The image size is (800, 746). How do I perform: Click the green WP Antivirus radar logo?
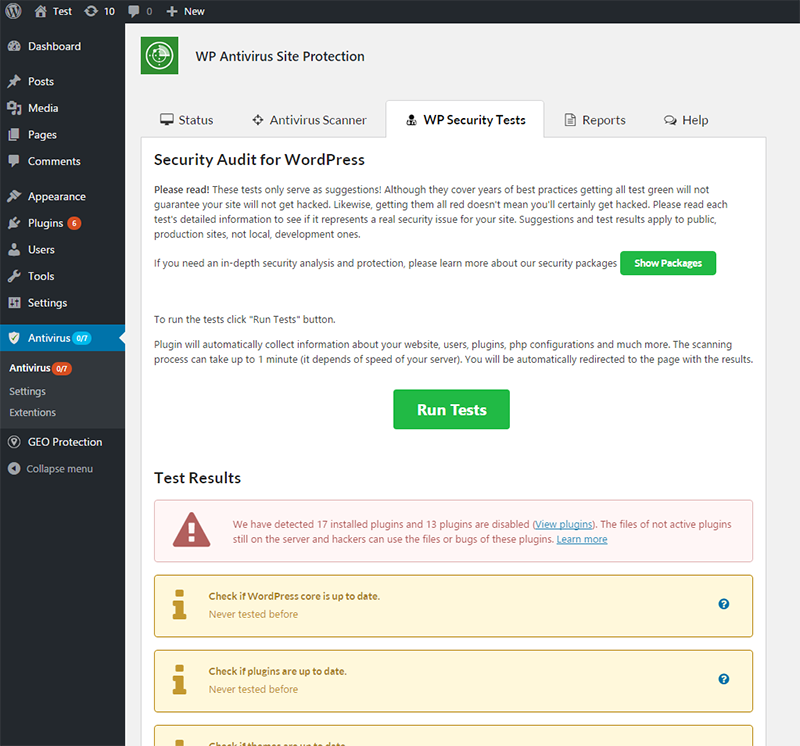tap(160, 56)
